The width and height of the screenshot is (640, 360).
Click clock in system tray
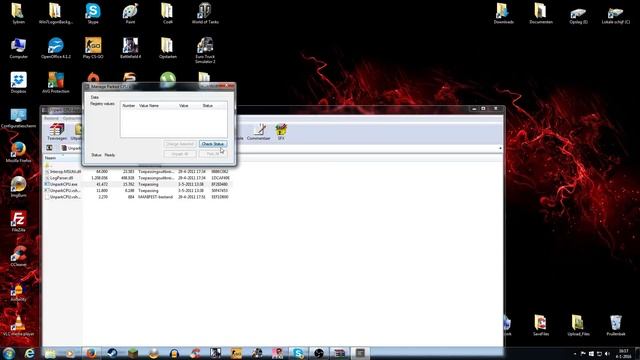624,353
